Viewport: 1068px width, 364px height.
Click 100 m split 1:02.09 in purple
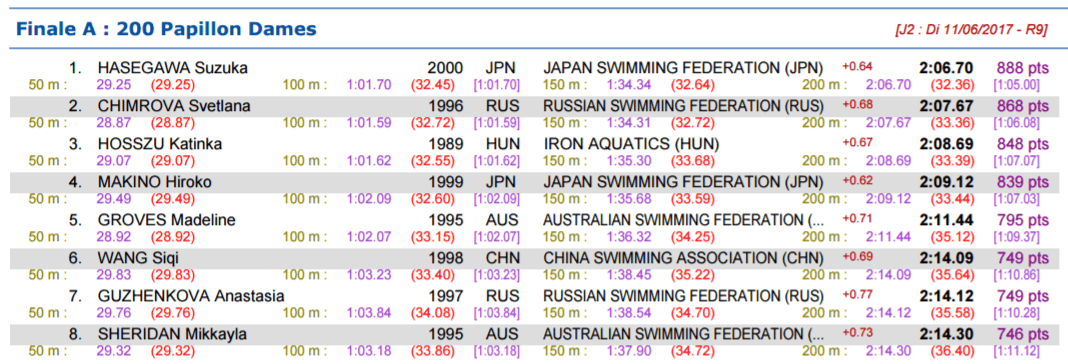click(x=369, y=199)
